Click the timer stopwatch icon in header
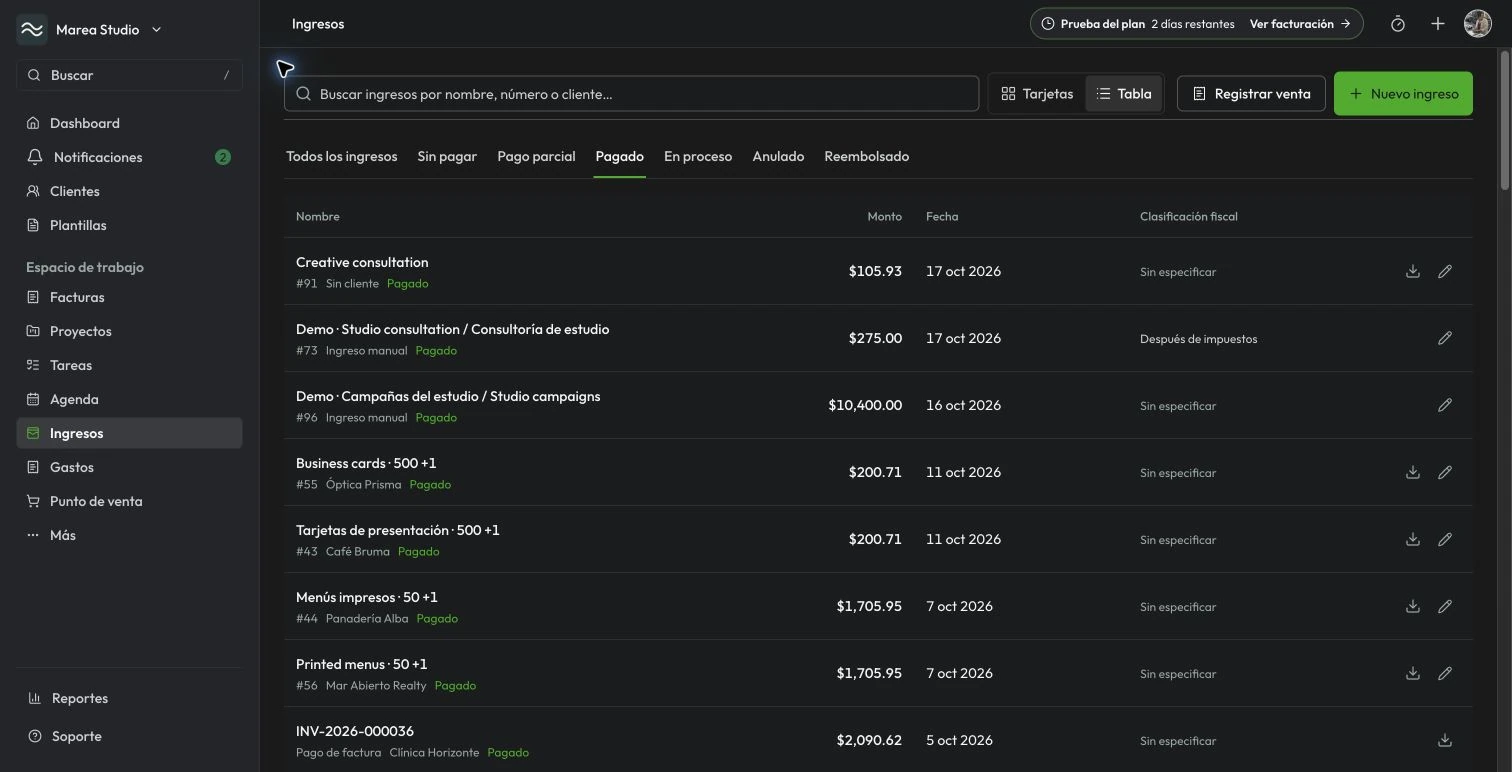This screenshot has height=772, width=1512. 1398,24
